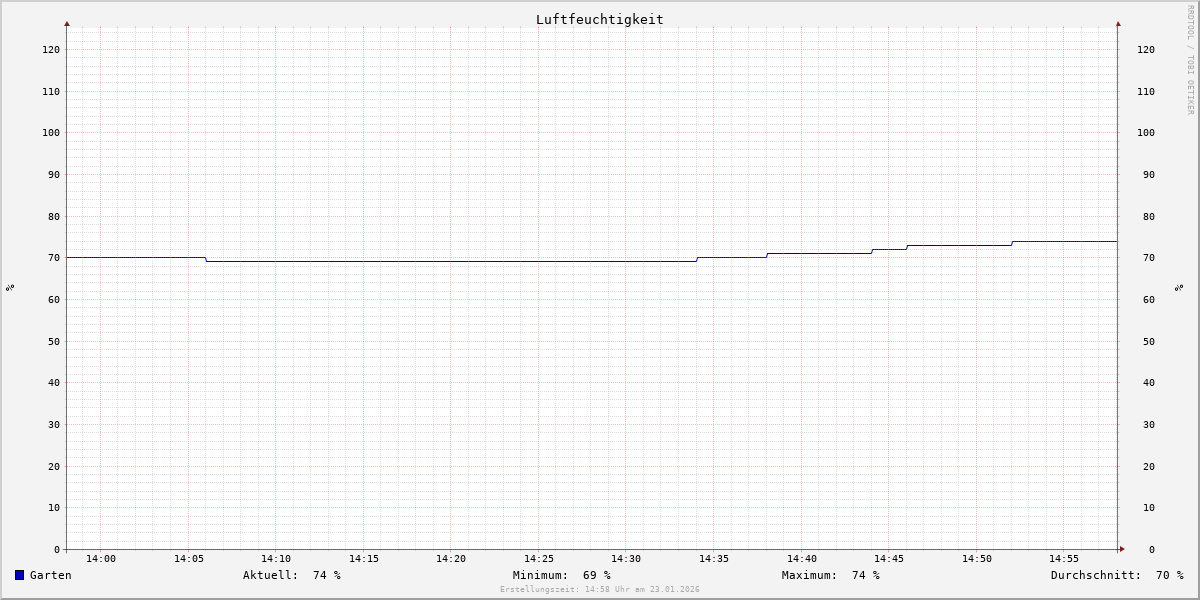Click the 10 label on left axis
This screenshot has height=600, width=1200.
pyautogui.click(x=54, y=508)
